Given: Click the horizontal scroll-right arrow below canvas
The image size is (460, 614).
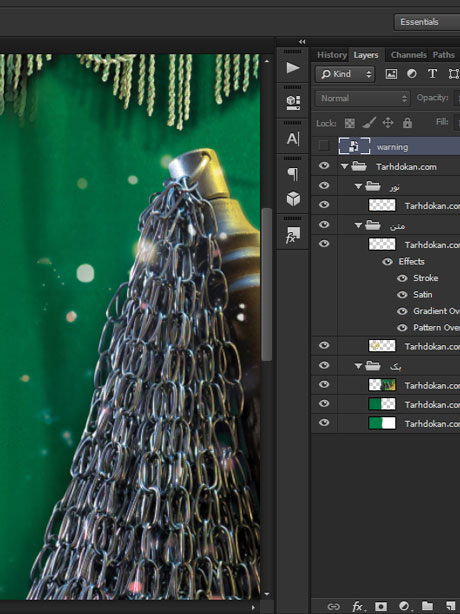Looking at the screenshot, I should point(254,607).
